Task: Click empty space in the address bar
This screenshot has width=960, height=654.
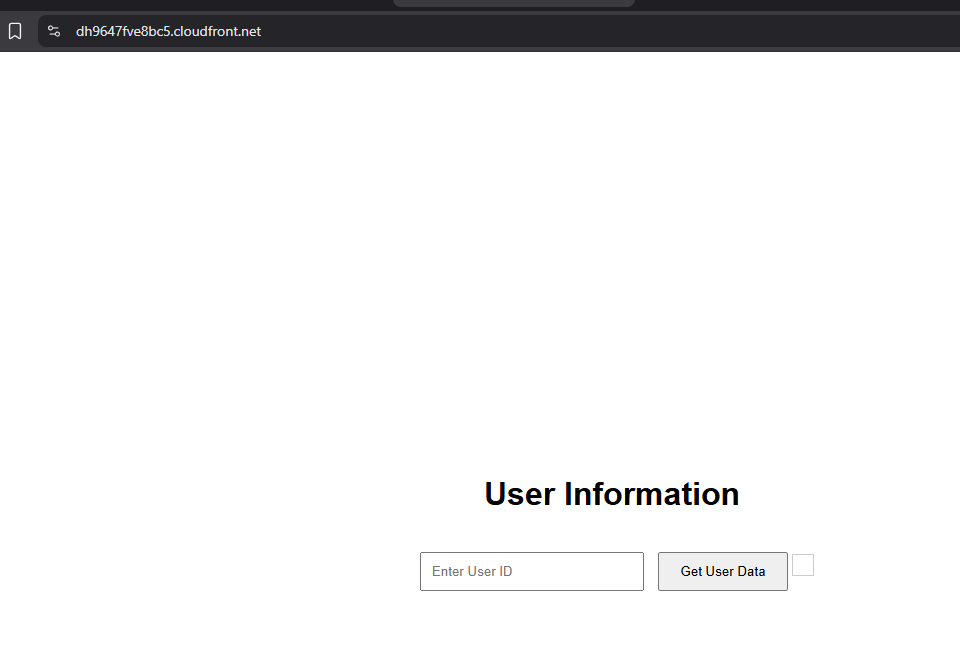Action: 600,31
